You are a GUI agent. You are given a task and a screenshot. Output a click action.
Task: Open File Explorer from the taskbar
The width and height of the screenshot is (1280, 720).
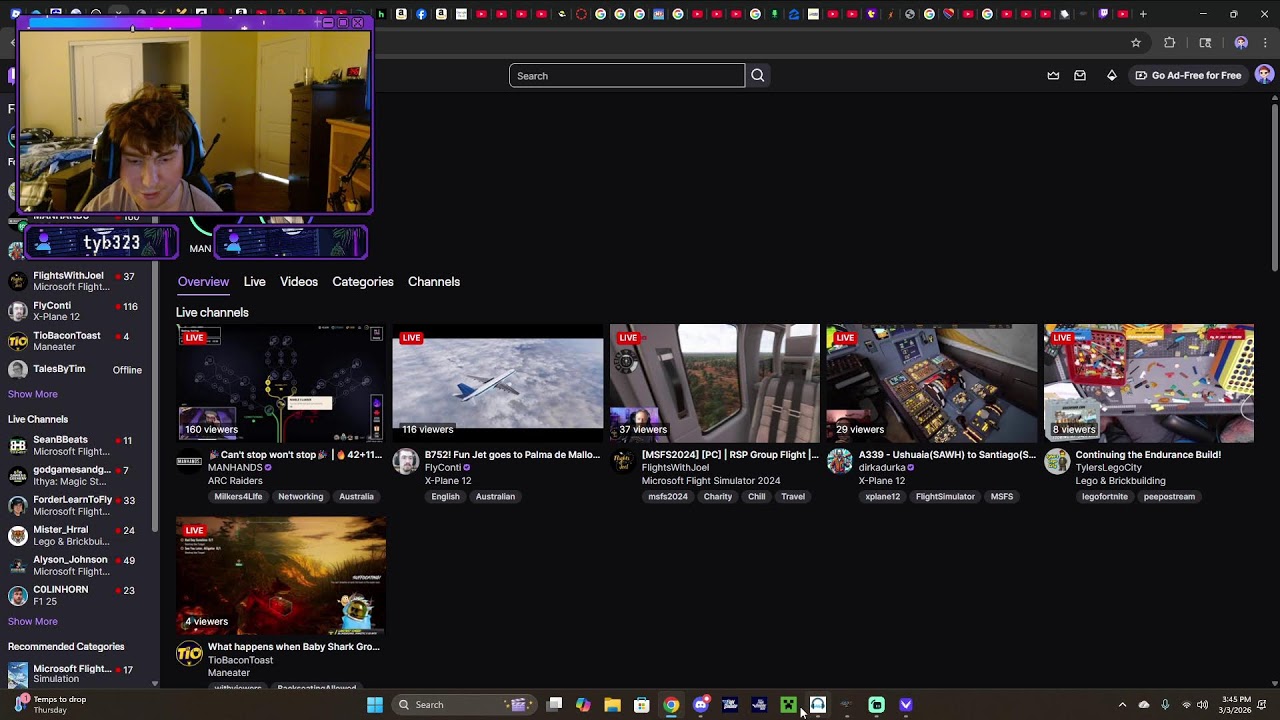coord(612,705)
